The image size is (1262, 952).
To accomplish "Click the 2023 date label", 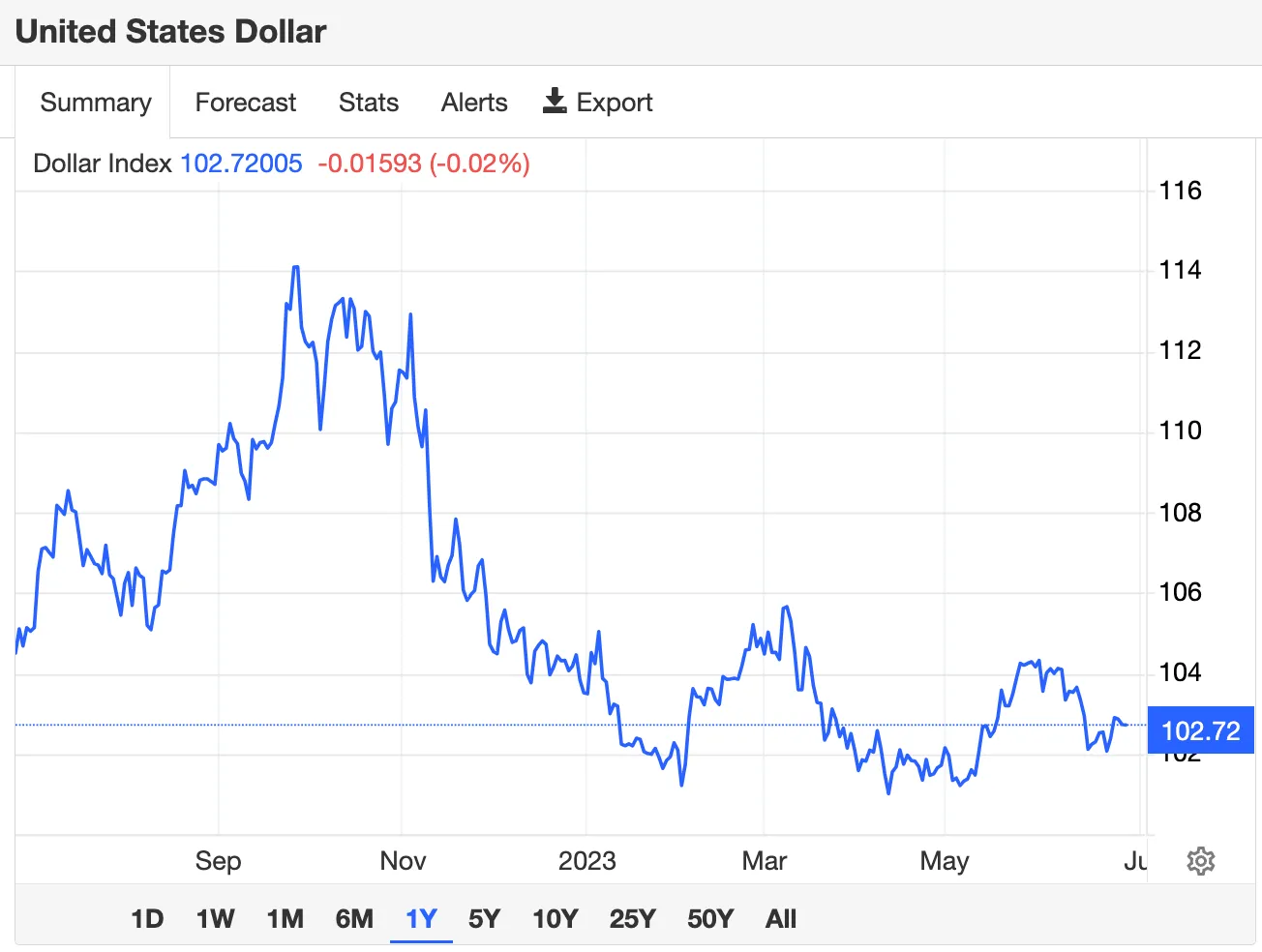I will tap(587, 861).
